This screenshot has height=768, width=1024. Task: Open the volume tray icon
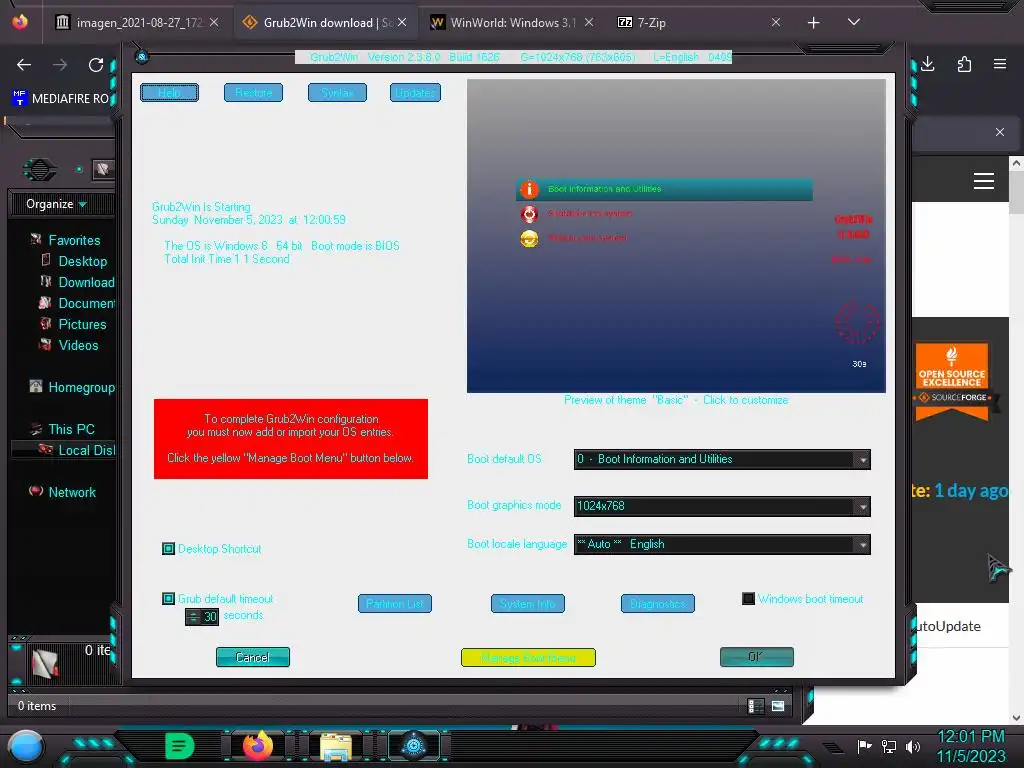(x=913, y=746)
